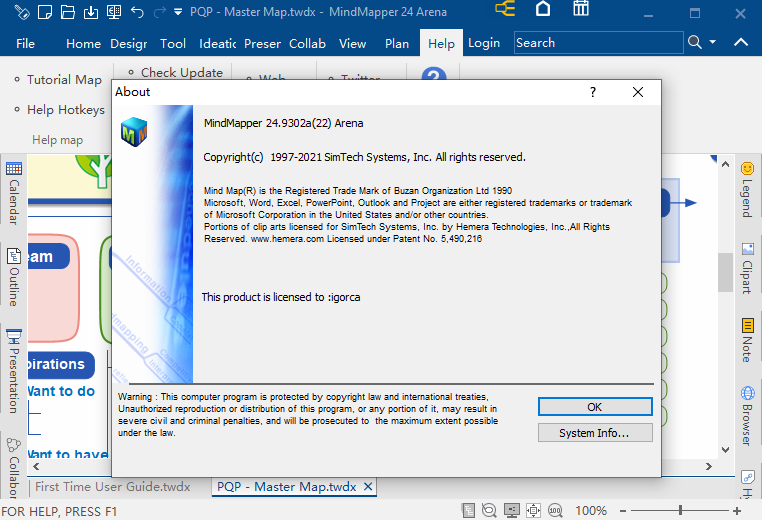Click inside the Search field

(599, 43)
